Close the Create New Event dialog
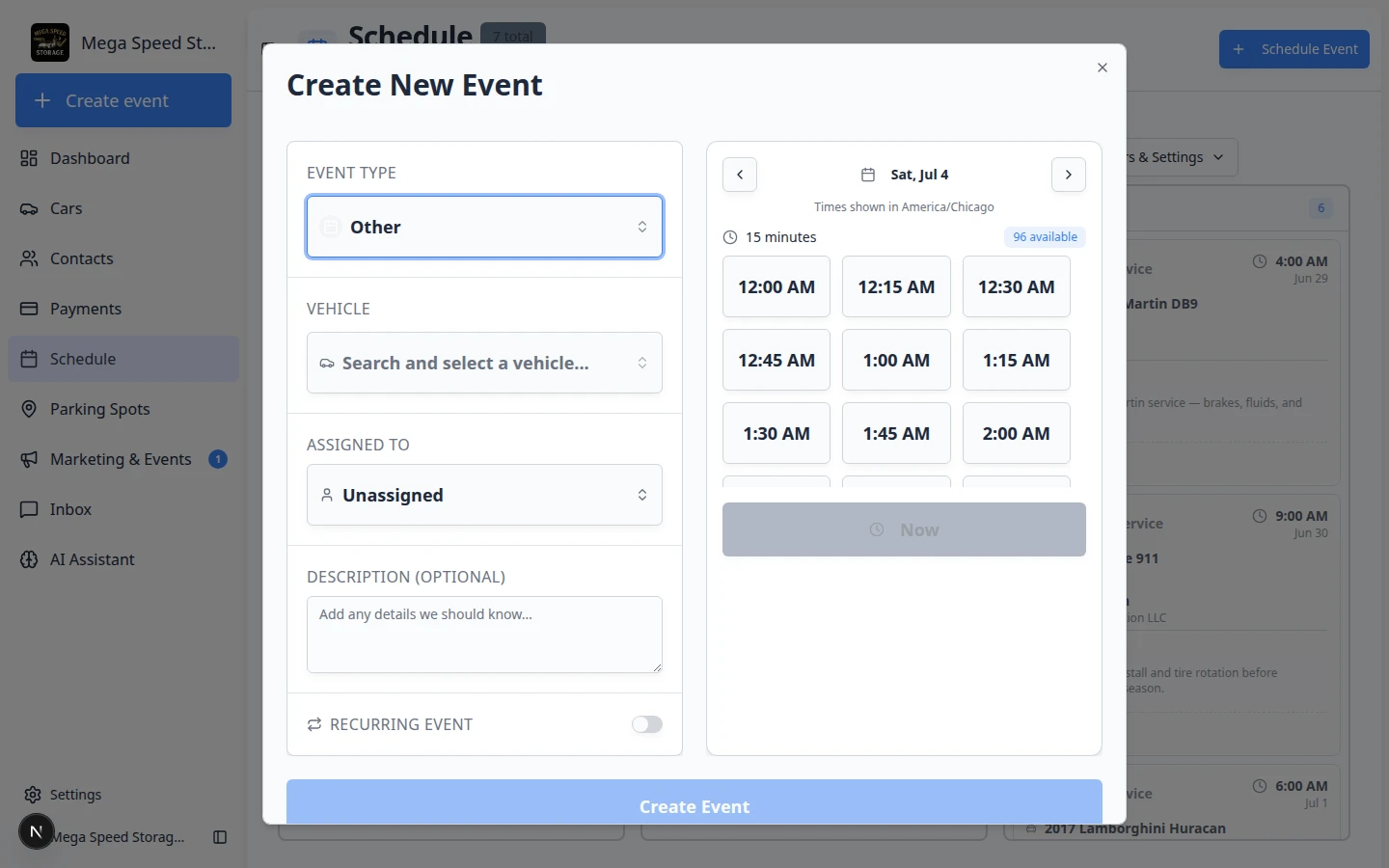 click(x=1103, y=68)
